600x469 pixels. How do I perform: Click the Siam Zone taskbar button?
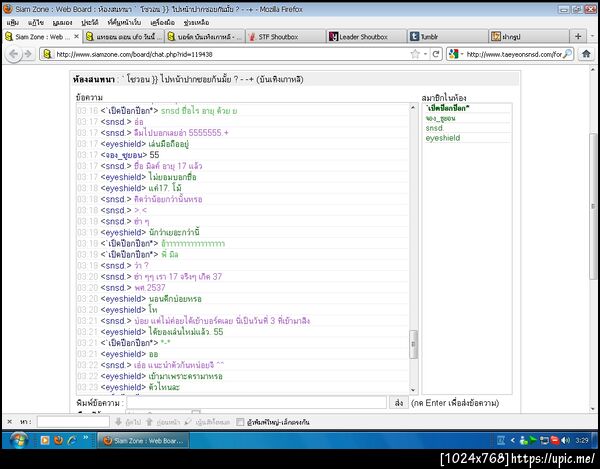click(144, 441)
